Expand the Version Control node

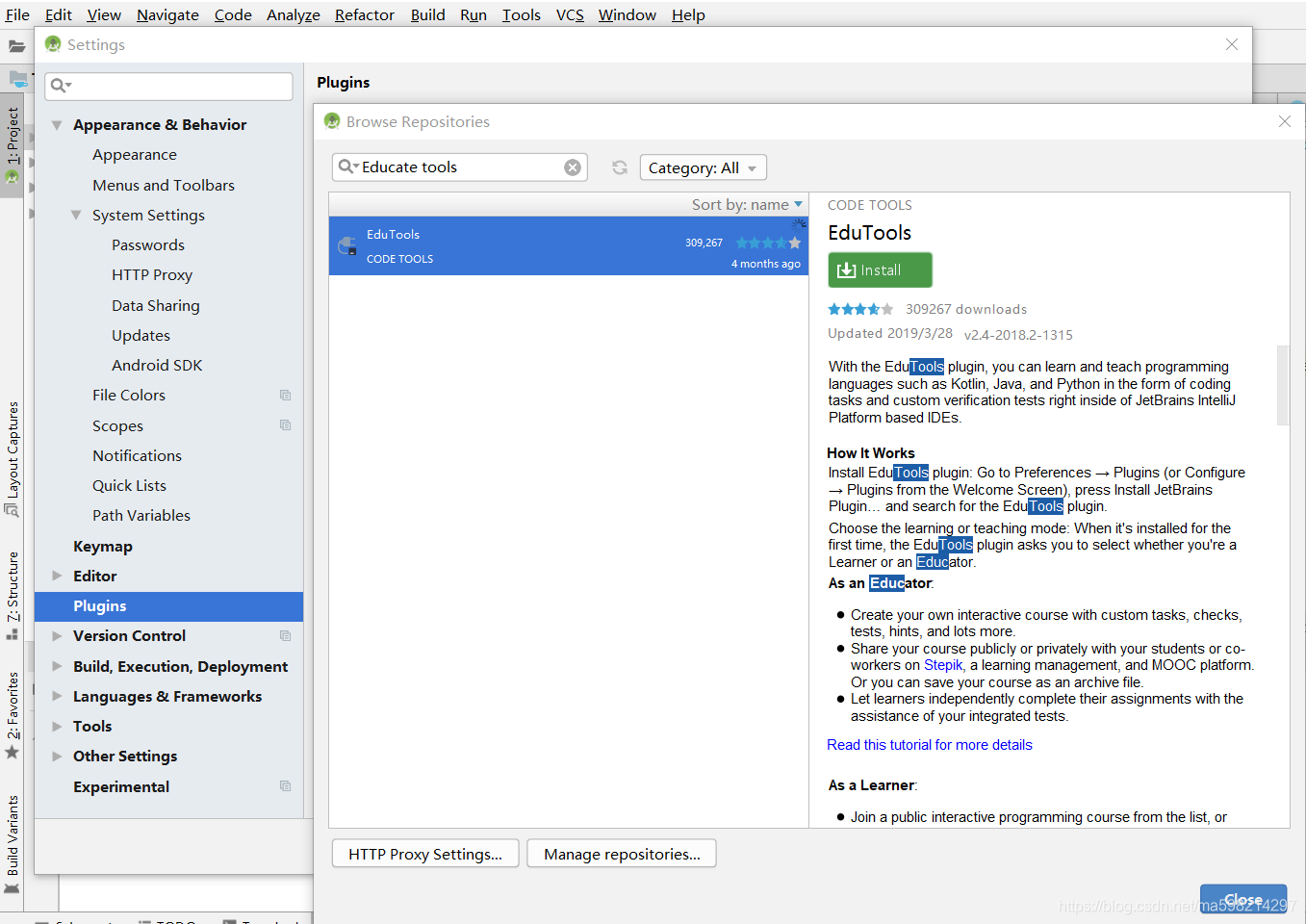57,636
